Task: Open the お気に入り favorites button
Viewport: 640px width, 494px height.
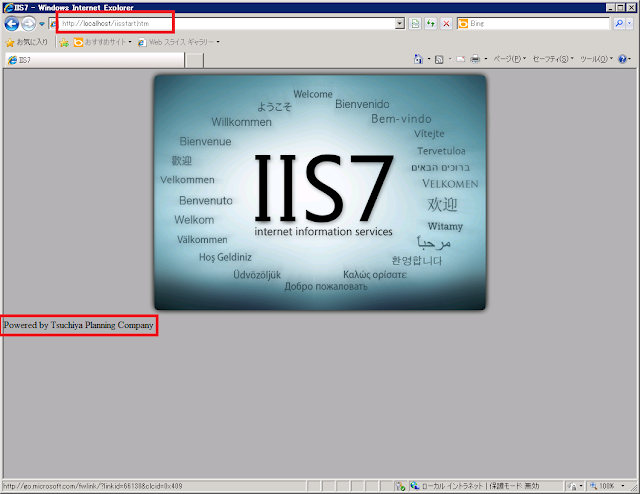Action: click(x=27, y=42)
